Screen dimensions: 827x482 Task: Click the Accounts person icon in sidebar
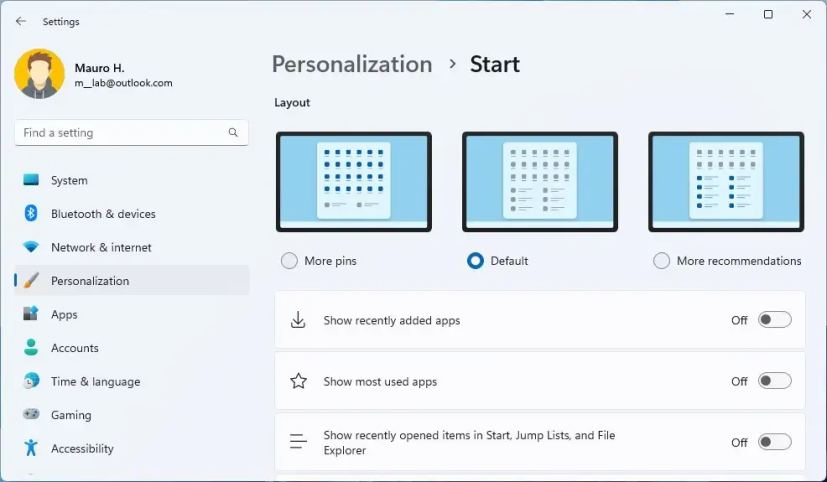(31, 348)
